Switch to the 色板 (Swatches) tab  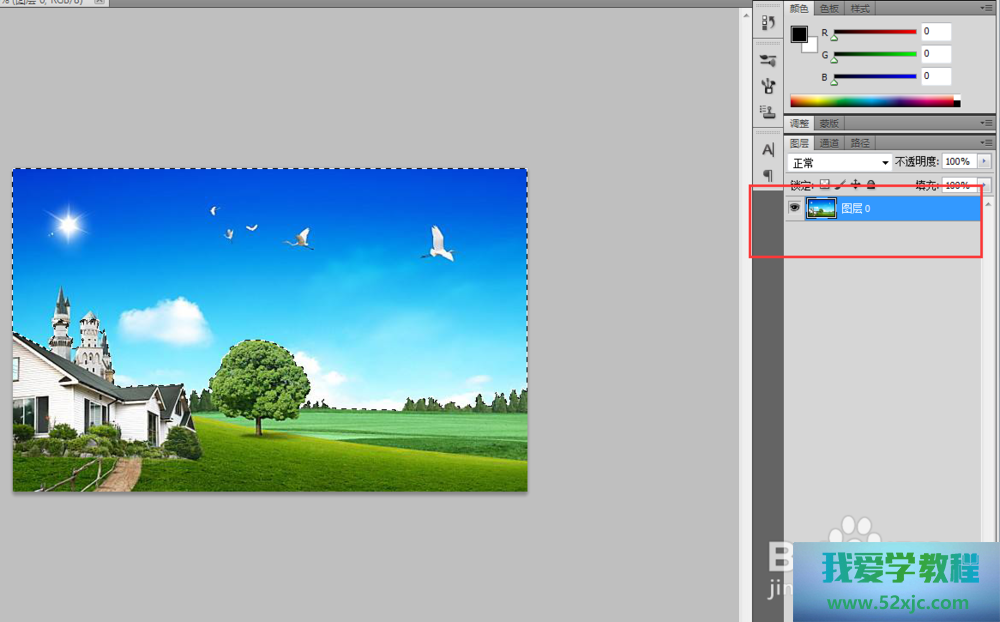pos(830,9)
